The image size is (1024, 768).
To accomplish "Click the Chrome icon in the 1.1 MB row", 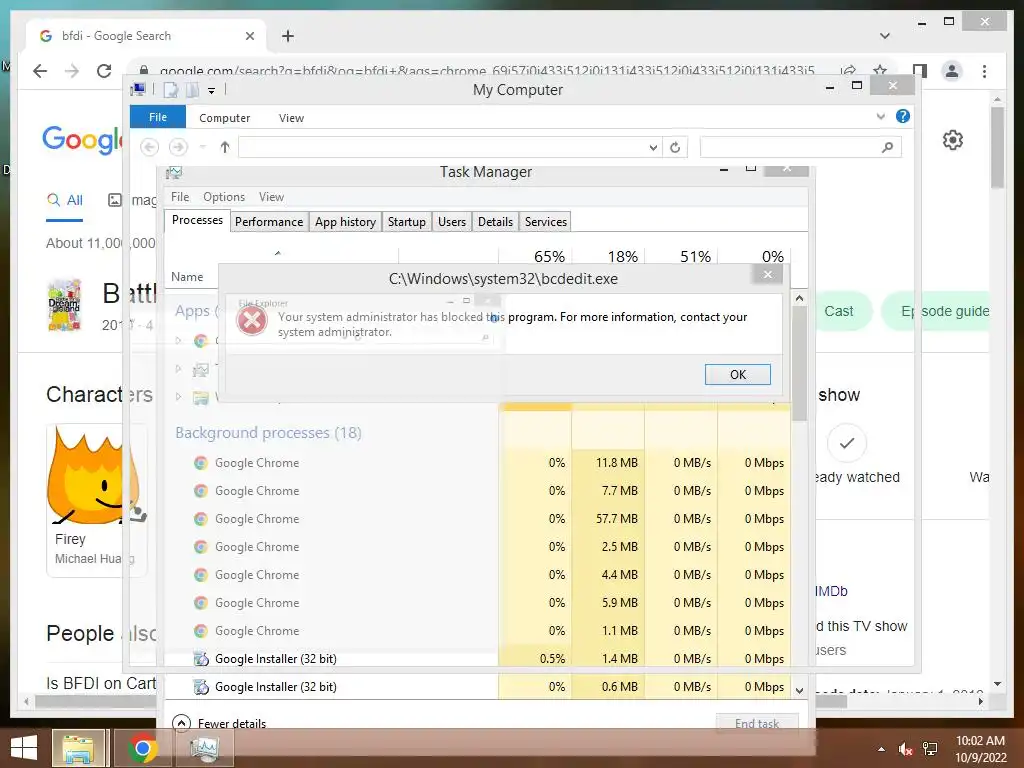I will coord(201,631).
